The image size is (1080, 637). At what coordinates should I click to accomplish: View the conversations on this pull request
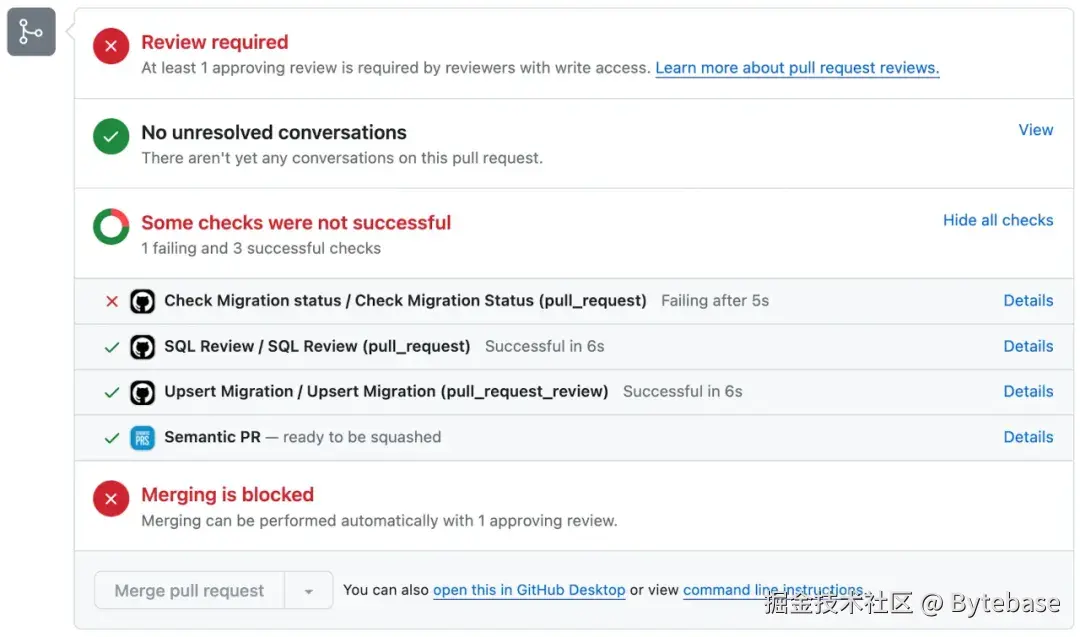click(1035, 130)
